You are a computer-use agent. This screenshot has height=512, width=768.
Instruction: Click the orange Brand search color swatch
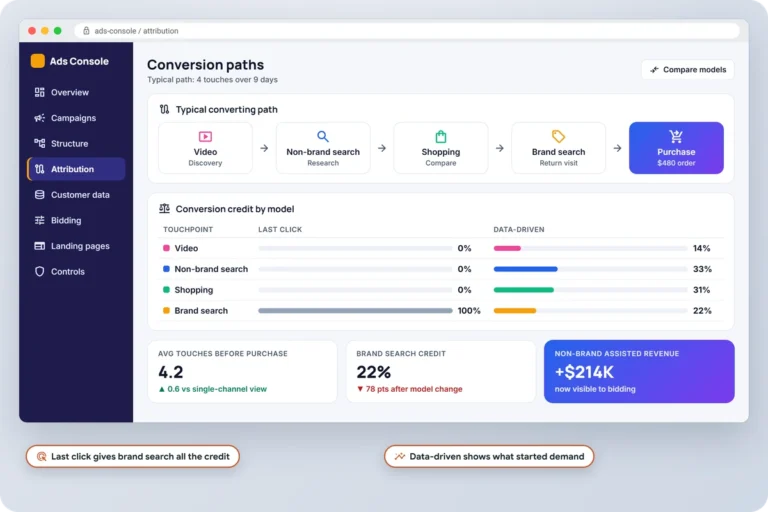tap(166, 311)
